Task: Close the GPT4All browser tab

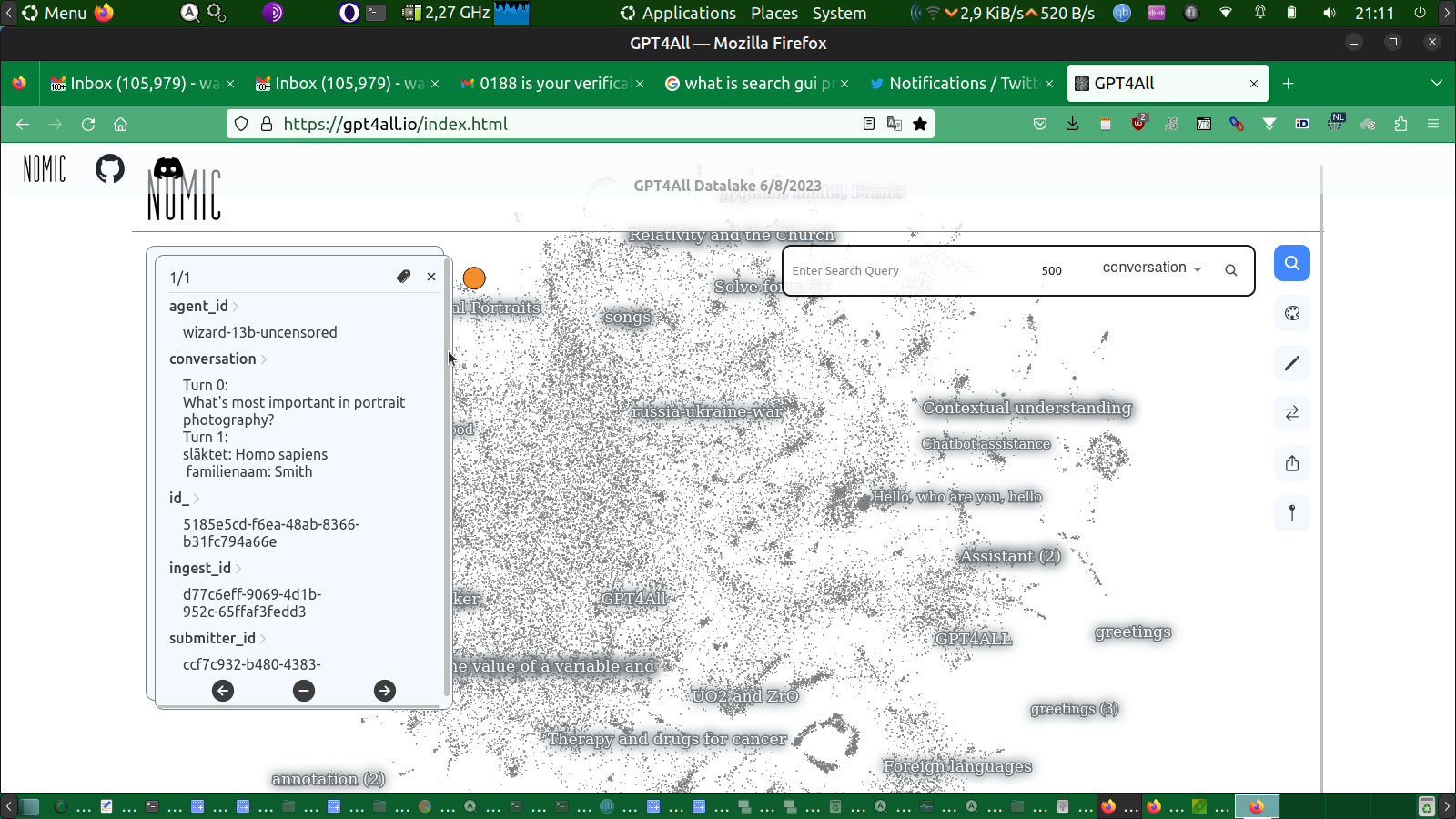Action: [1254, 84]
